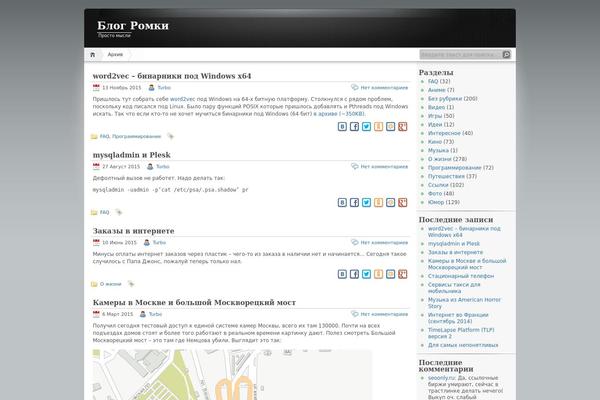Open 'Нет комментариев' for mysqladmin post
The image size is (600, 400).
click(384, 167)
